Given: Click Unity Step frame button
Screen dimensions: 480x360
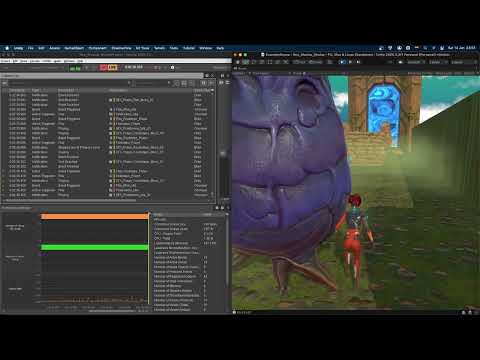Looking at the screenshot, I should [358, 62].
